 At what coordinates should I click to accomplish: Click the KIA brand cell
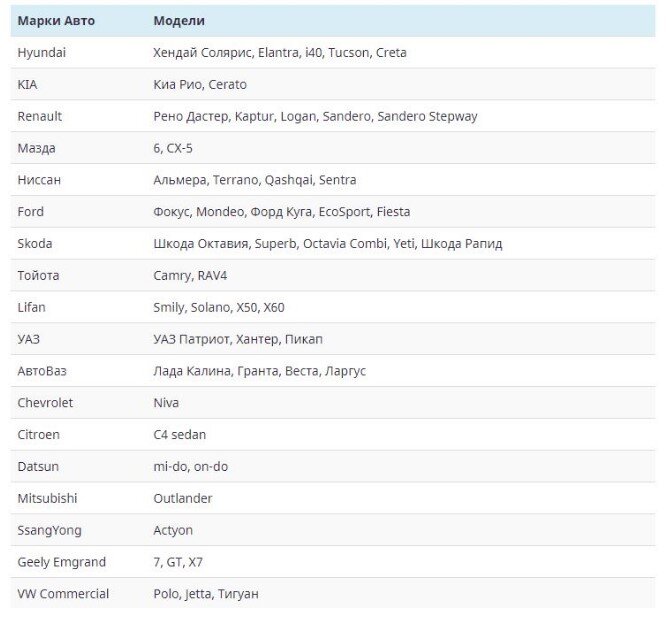click(x=28, y=85)
